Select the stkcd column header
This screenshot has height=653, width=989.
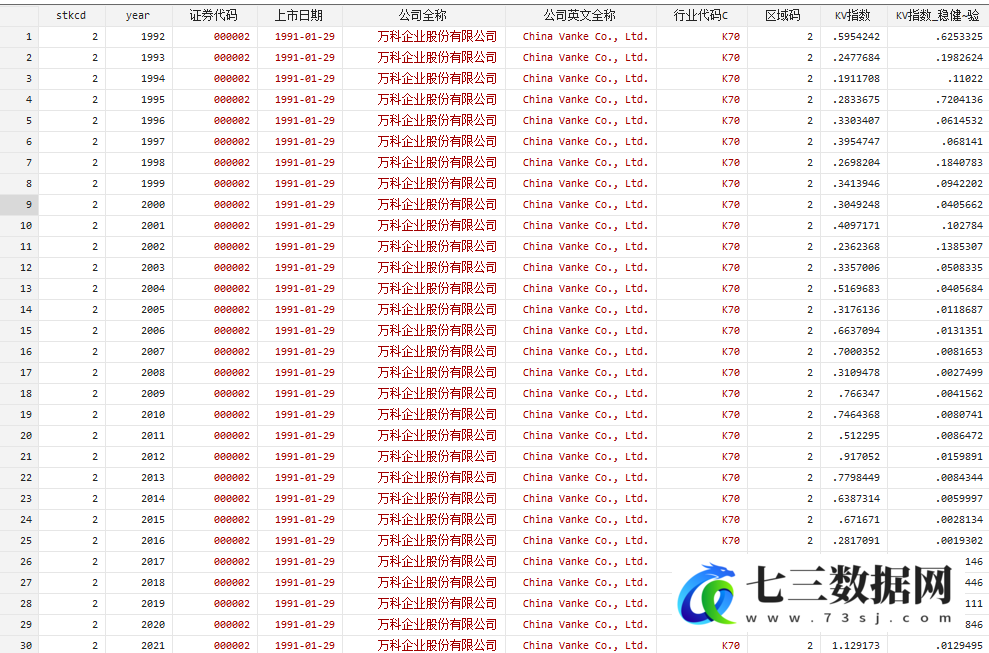tap(71, 15)
